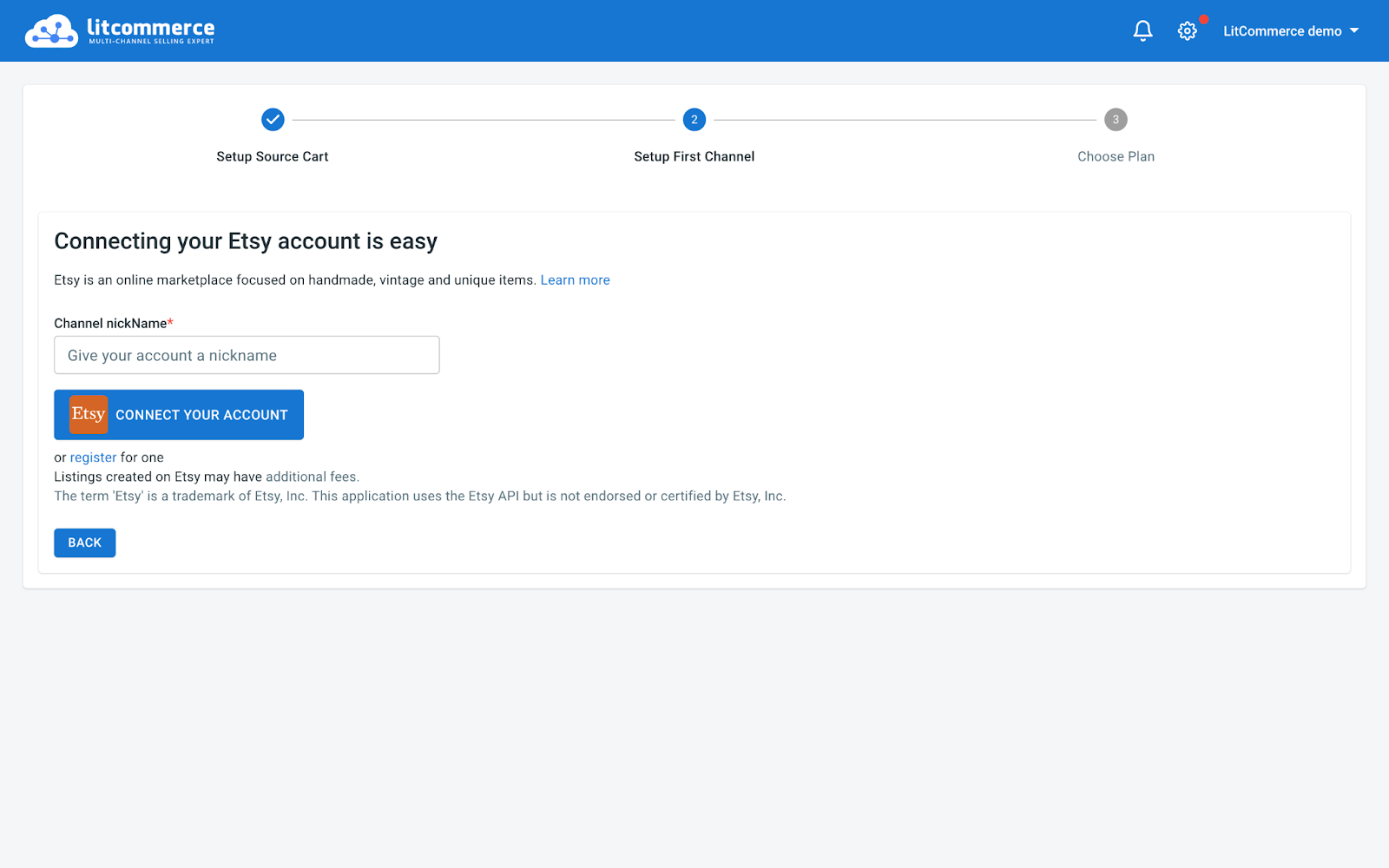Select the Choose Plan step label
1389x868 pixels.
[1116, 156]
